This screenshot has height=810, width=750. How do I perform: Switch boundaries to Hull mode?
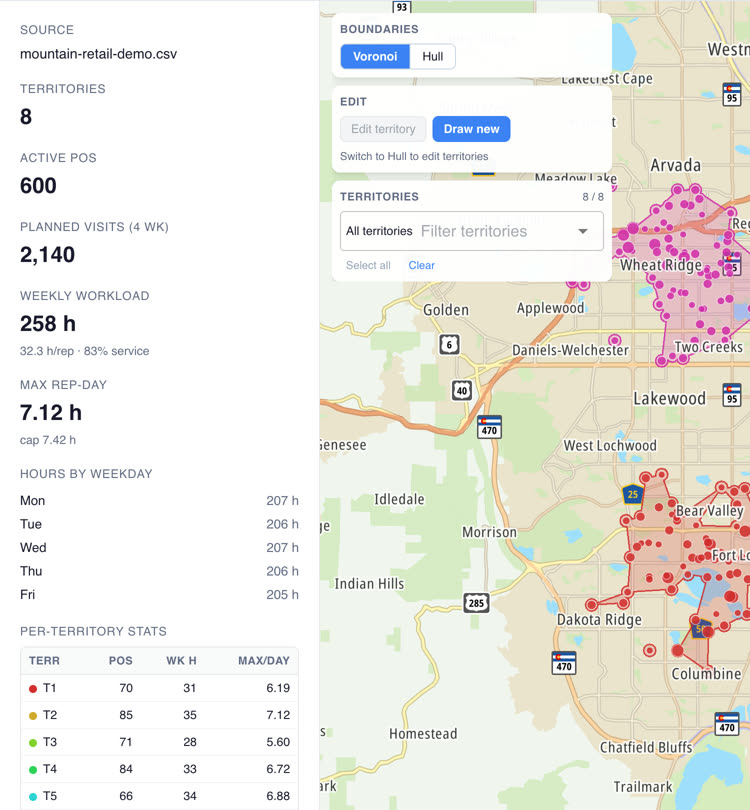432,56
